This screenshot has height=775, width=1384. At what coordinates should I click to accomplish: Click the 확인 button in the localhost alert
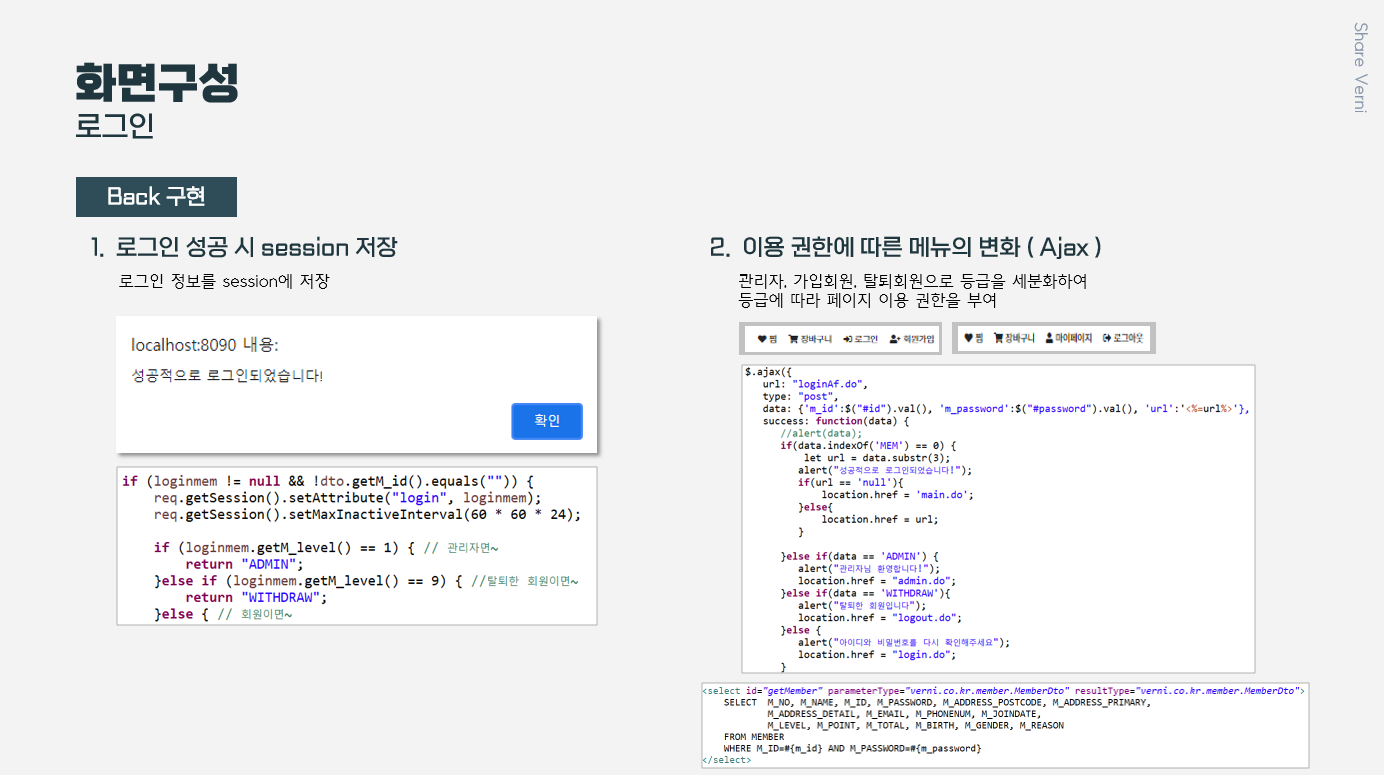(546, 421)
